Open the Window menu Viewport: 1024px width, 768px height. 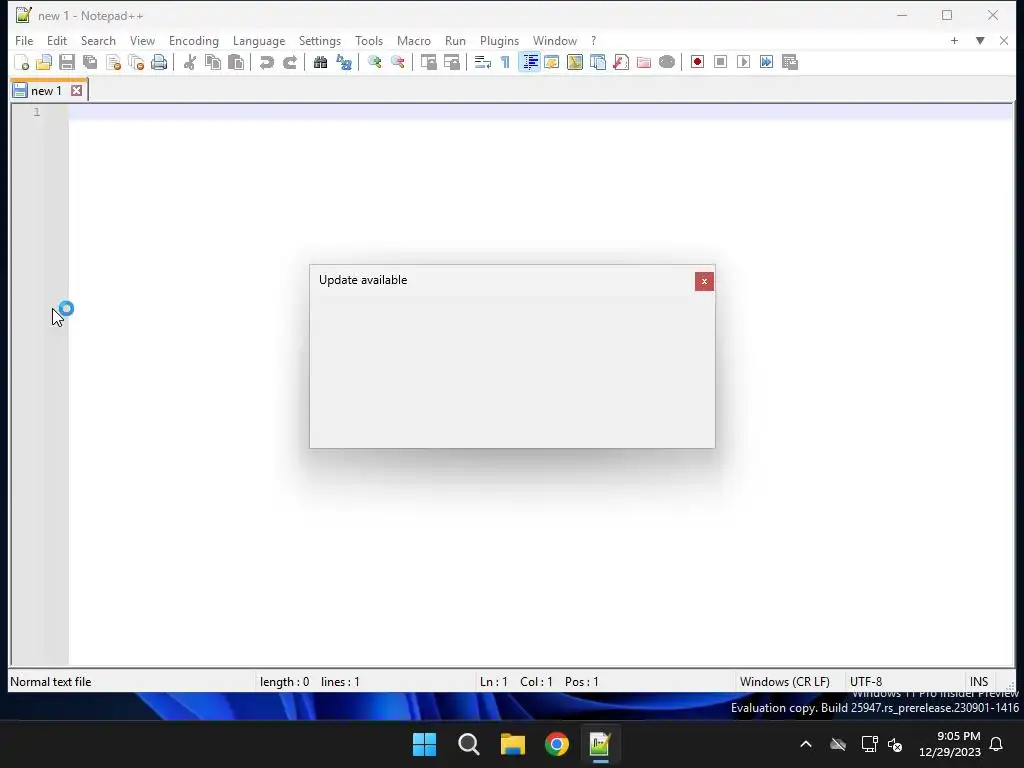coord(554,40)
